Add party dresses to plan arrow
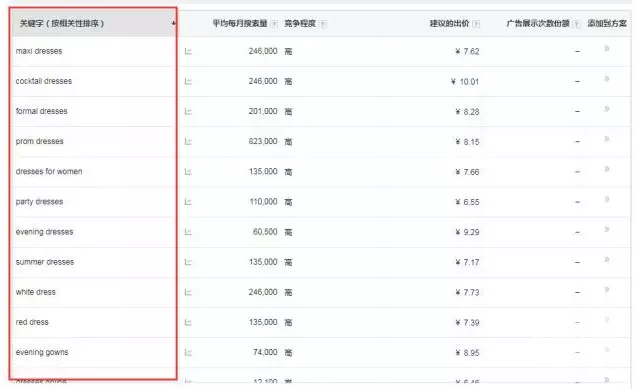 [x=607, y=199]
